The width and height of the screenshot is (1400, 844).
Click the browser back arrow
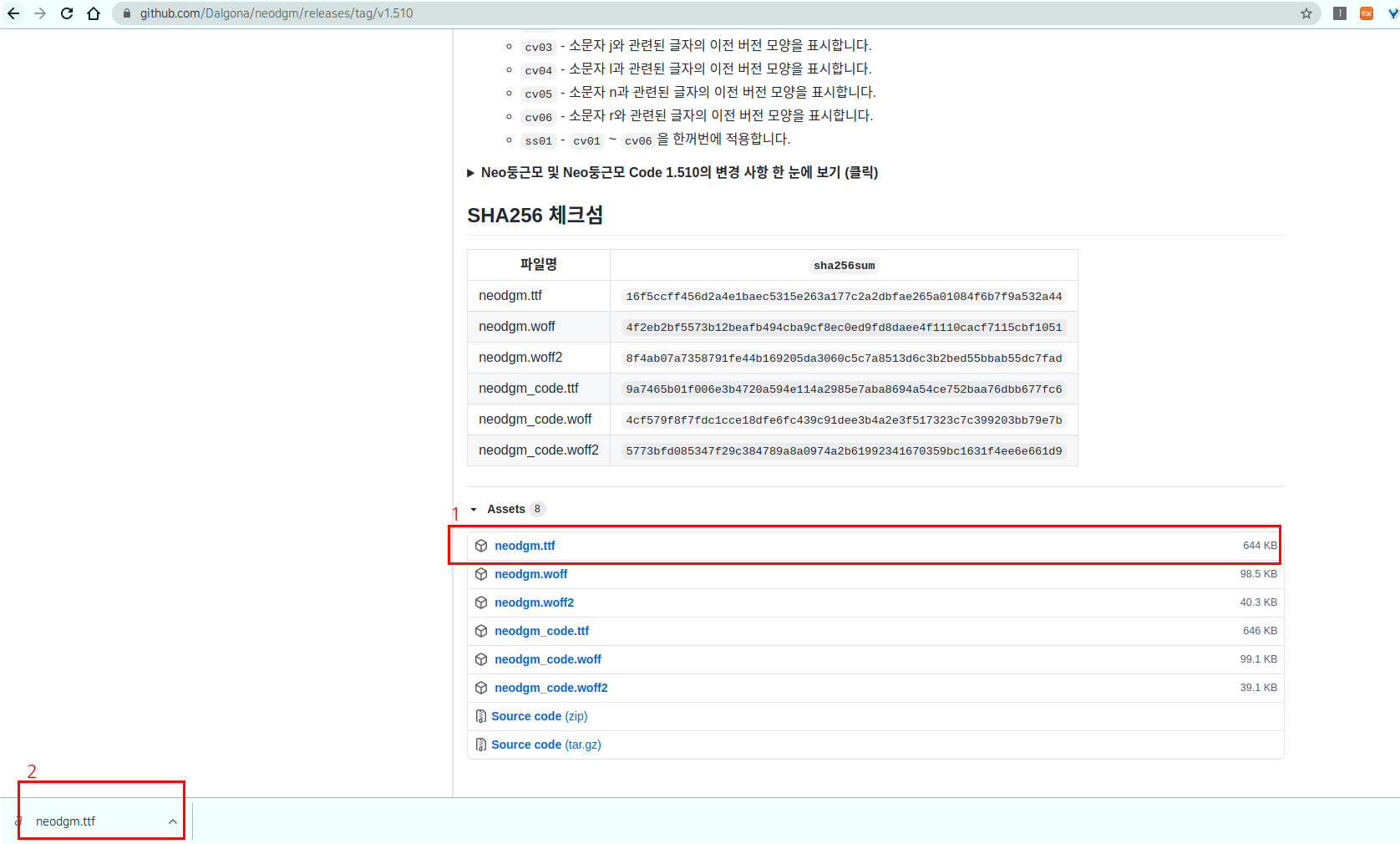[13, 13]
